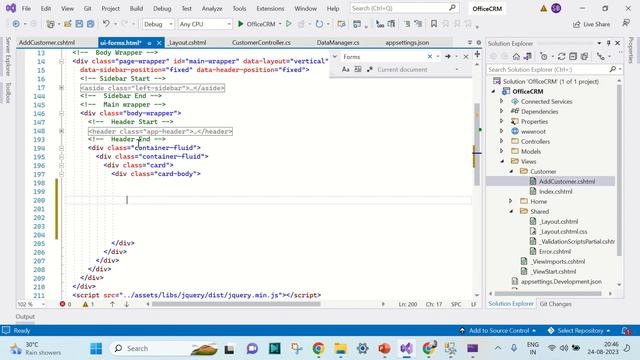Open the Debug configuration dropdown
The height and width of the screenshot is (360, 640).
click(x=158, y=24)
